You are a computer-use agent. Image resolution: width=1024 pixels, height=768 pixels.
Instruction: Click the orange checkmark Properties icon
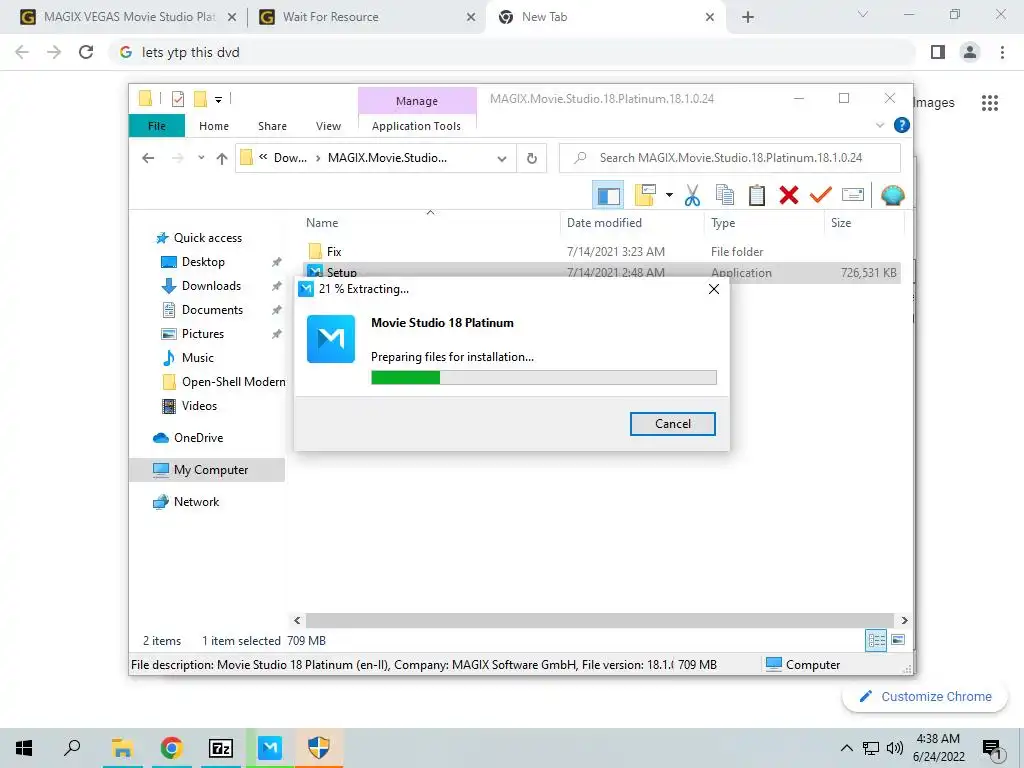pos(820,195)
